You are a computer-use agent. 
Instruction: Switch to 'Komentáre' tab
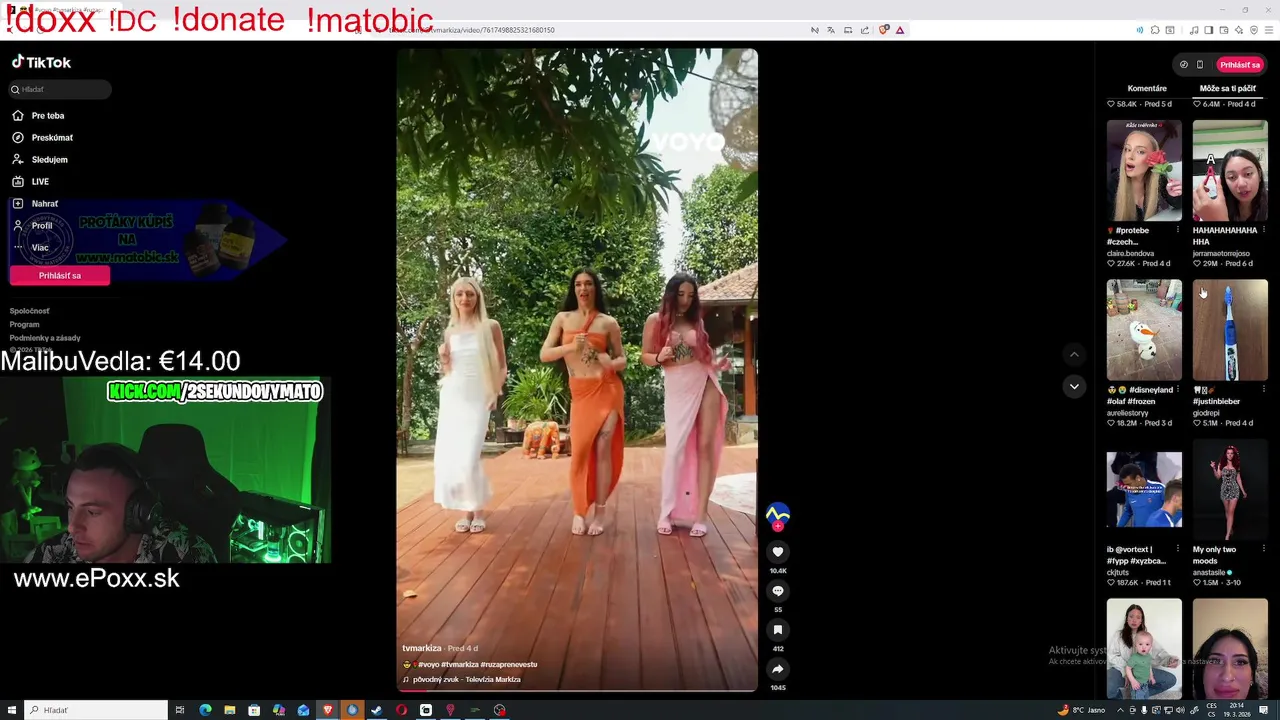tap(1147, 89)
